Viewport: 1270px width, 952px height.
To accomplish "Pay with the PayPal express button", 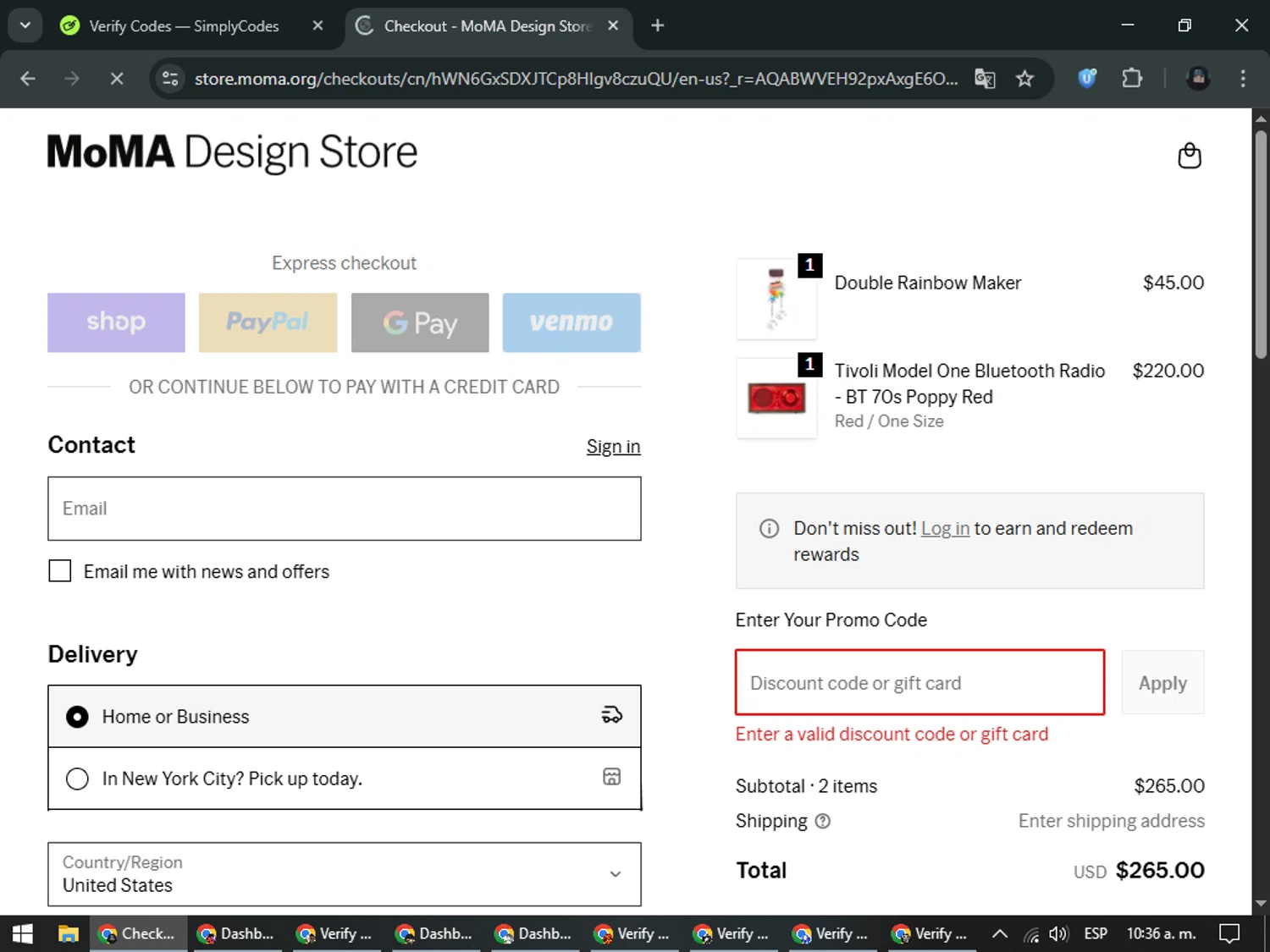I will click(x=268, y=322).
